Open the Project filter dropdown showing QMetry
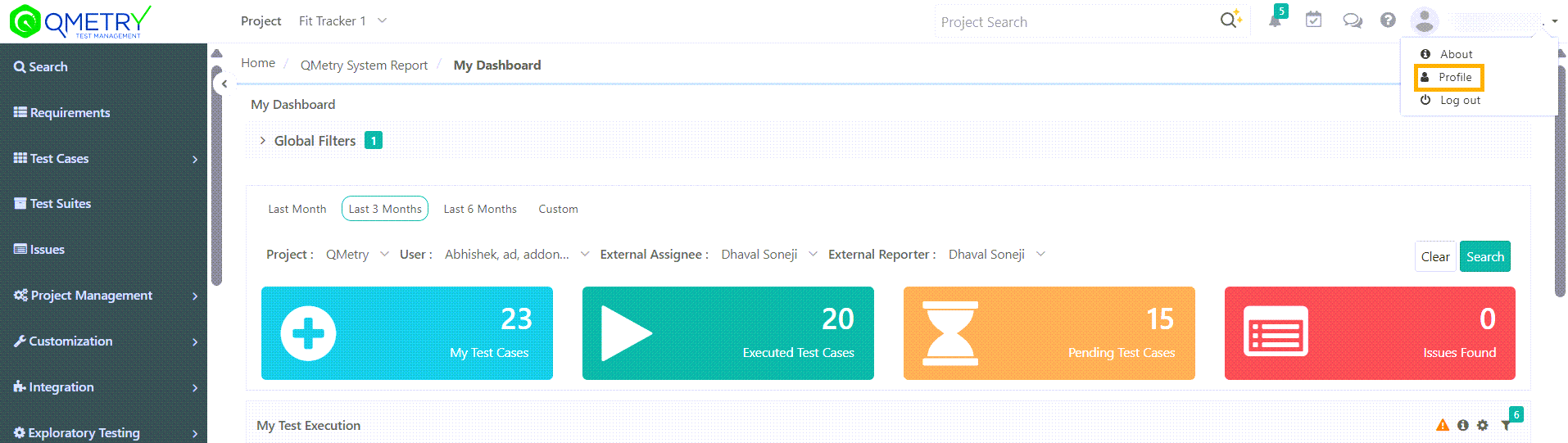 click(x=357, y=255)
